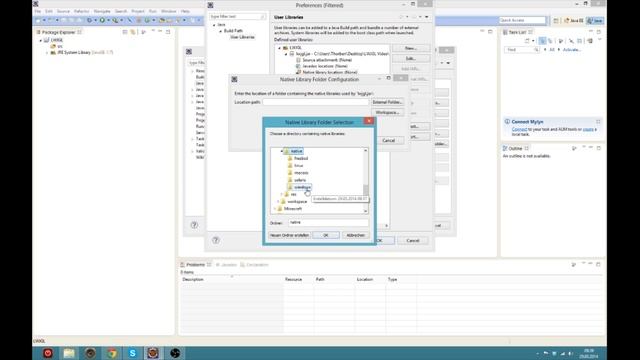640x360 pixels.
Task: Open the Source menu
Action: click(x=63, y=11)
